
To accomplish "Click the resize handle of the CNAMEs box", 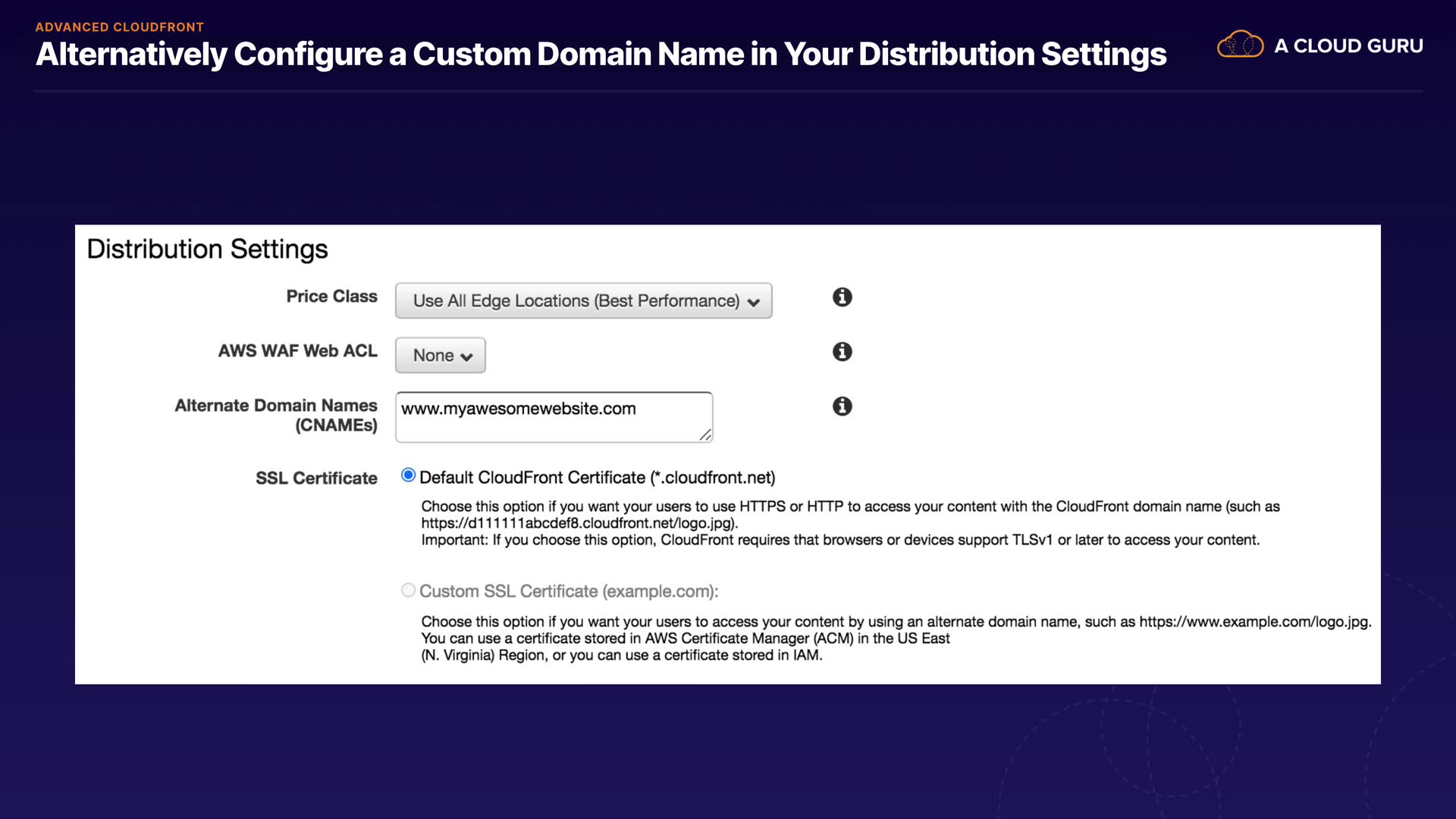I will tap(705, 435).
